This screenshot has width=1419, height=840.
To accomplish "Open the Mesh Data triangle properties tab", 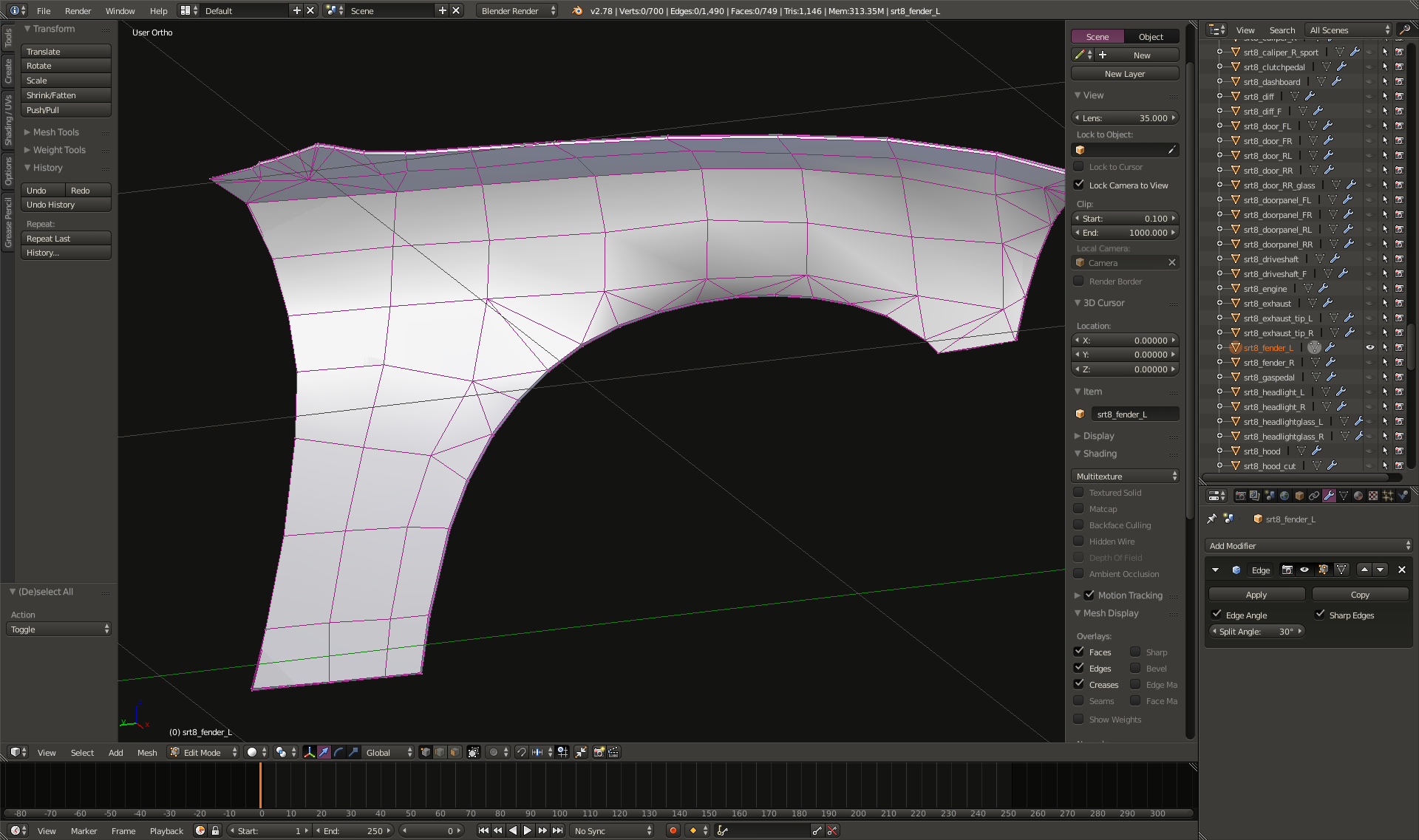I will [1344, 496].
